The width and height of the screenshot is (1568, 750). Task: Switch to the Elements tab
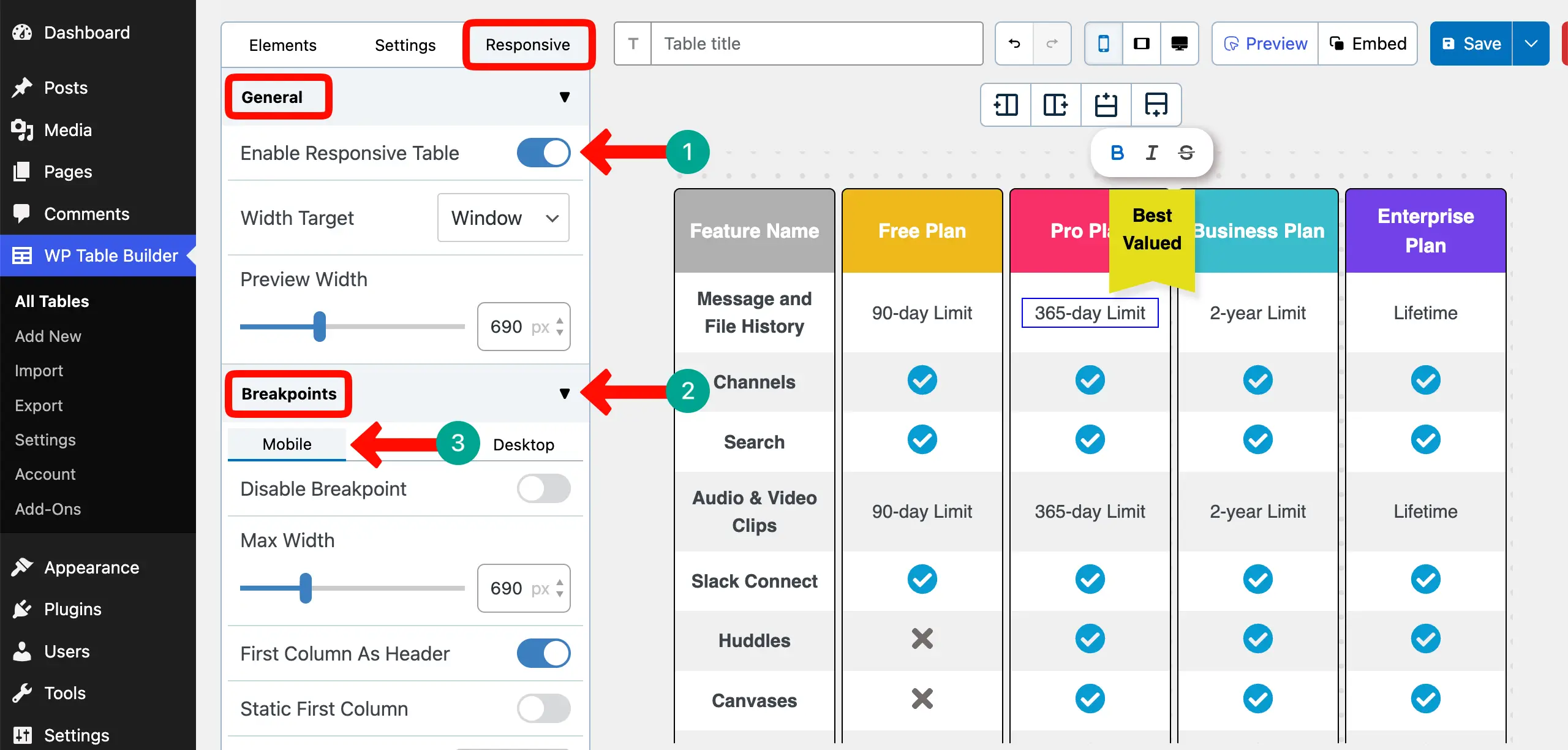(x=282, y=44)
